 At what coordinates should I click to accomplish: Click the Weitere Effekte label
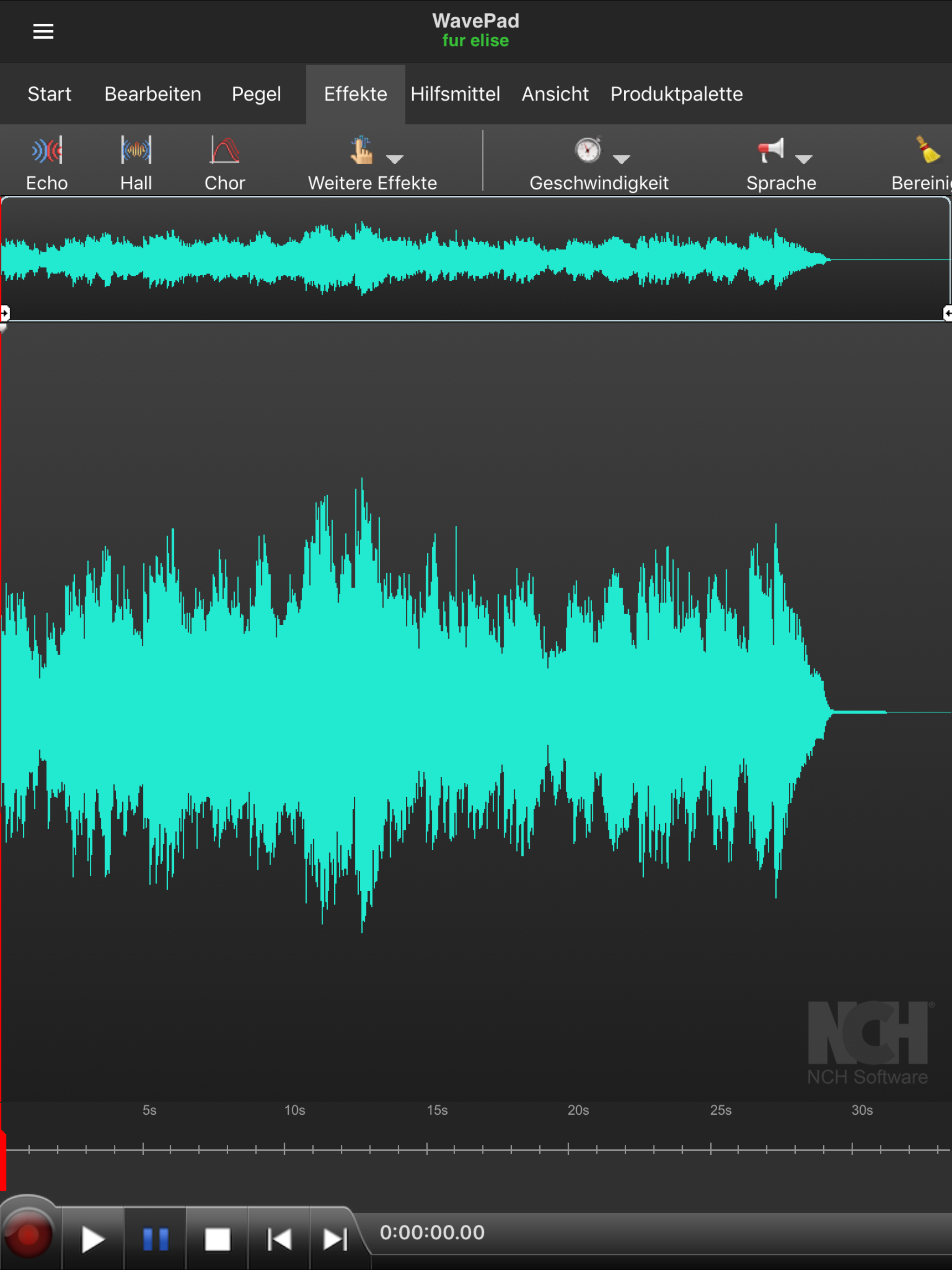pos(373,183)
